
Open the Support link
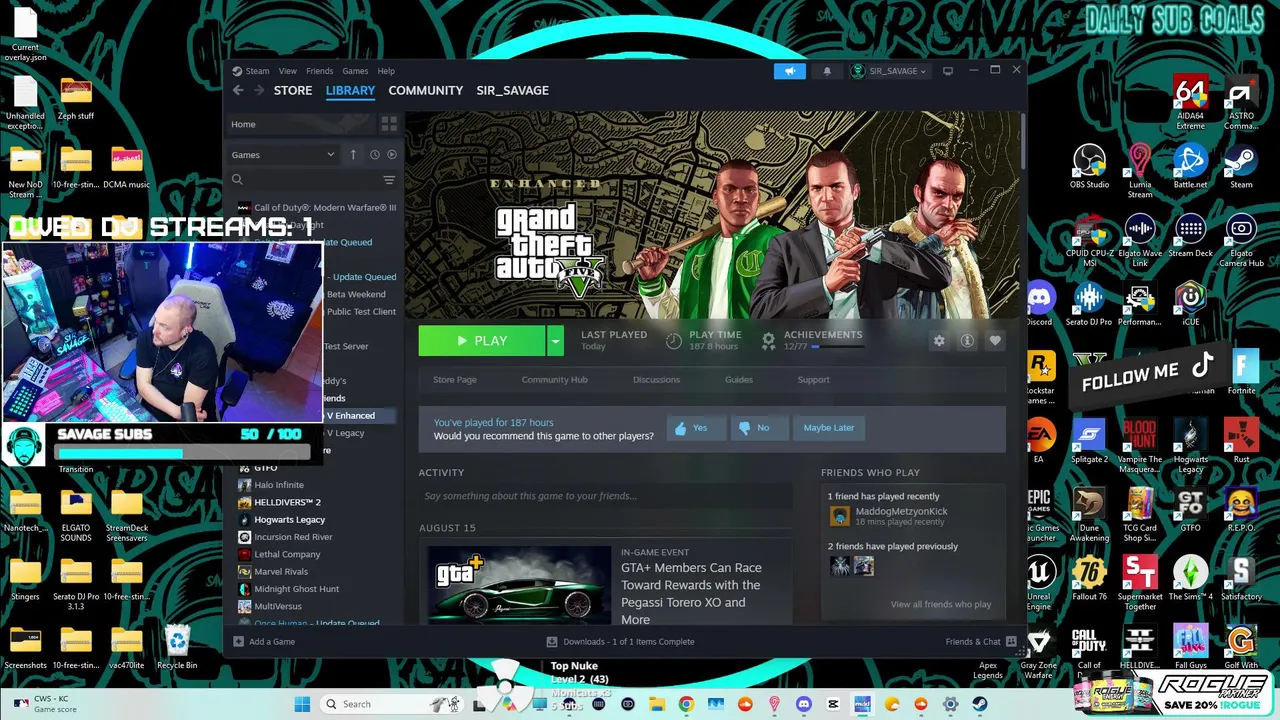(813, 380)
